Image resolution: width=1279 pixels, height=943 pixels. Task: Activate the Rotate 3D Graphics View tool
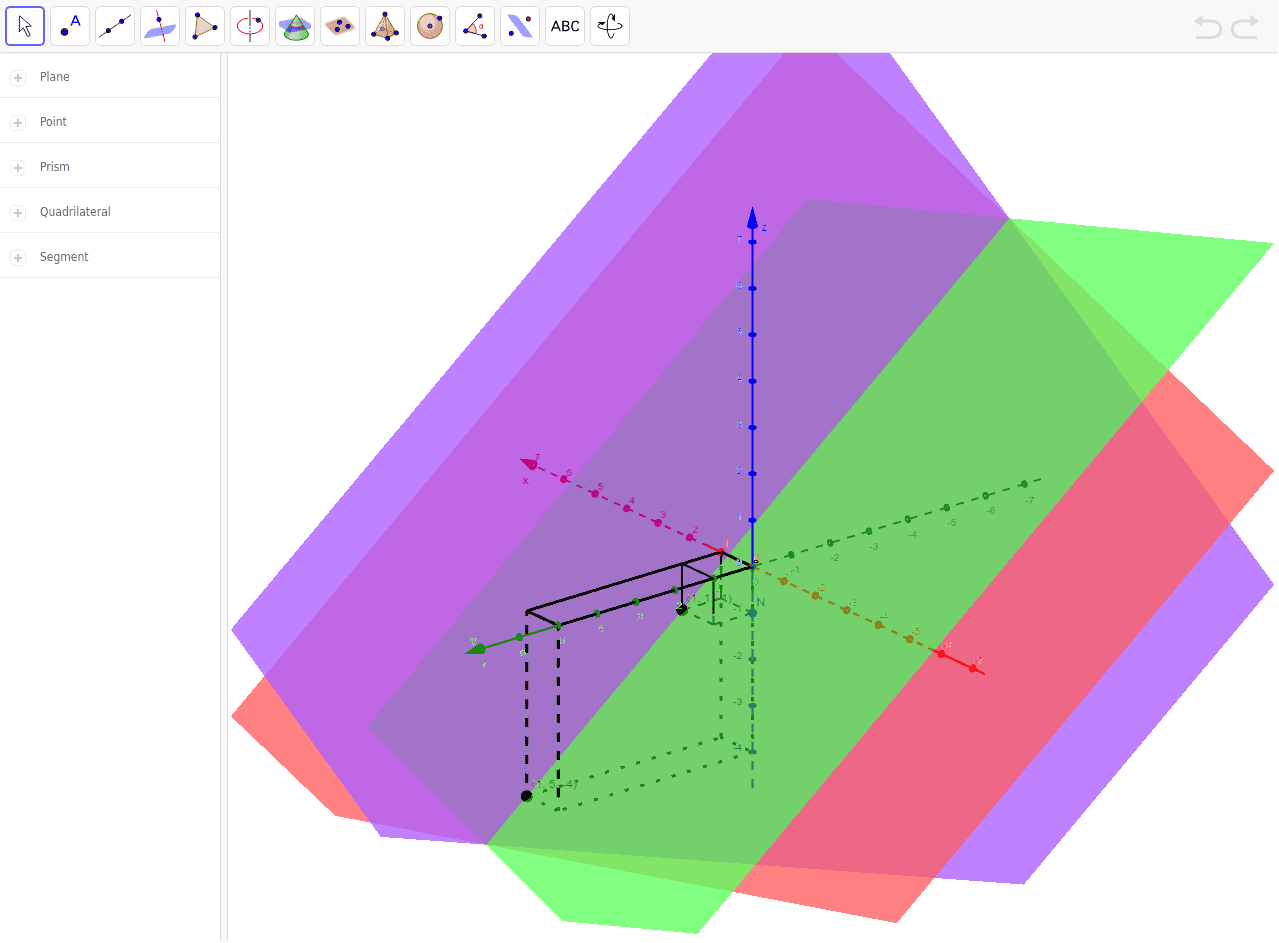tap(609, 25)
